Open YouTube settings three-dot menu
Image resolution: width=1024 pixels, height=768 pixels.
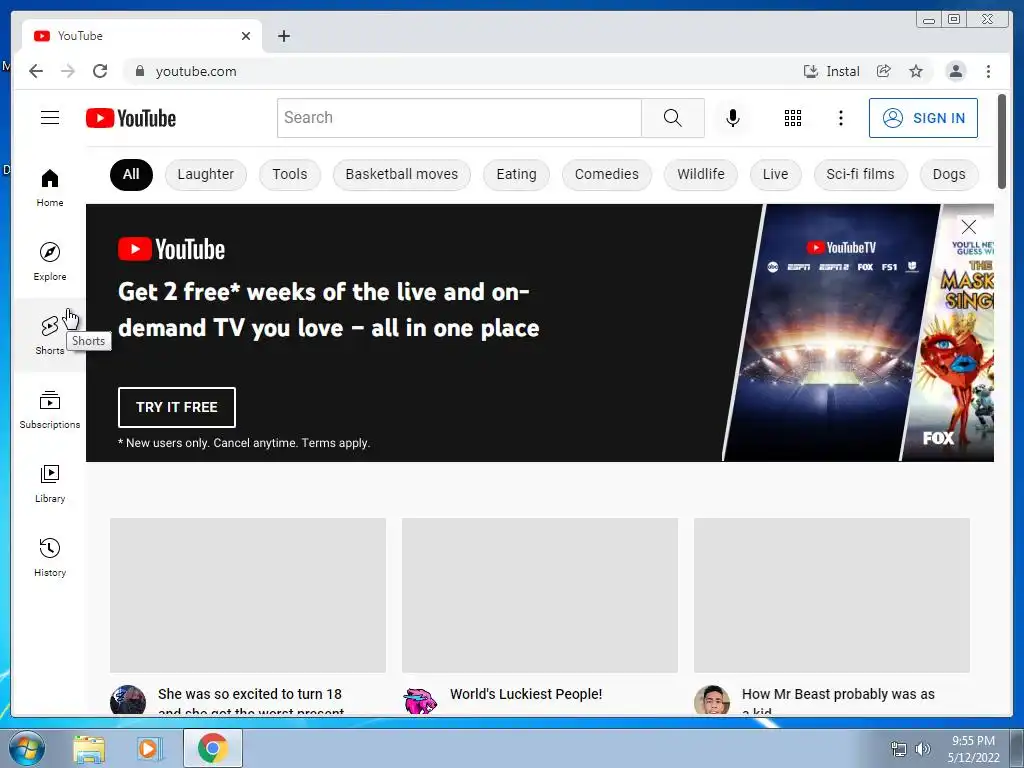click(x=840, y=118)
